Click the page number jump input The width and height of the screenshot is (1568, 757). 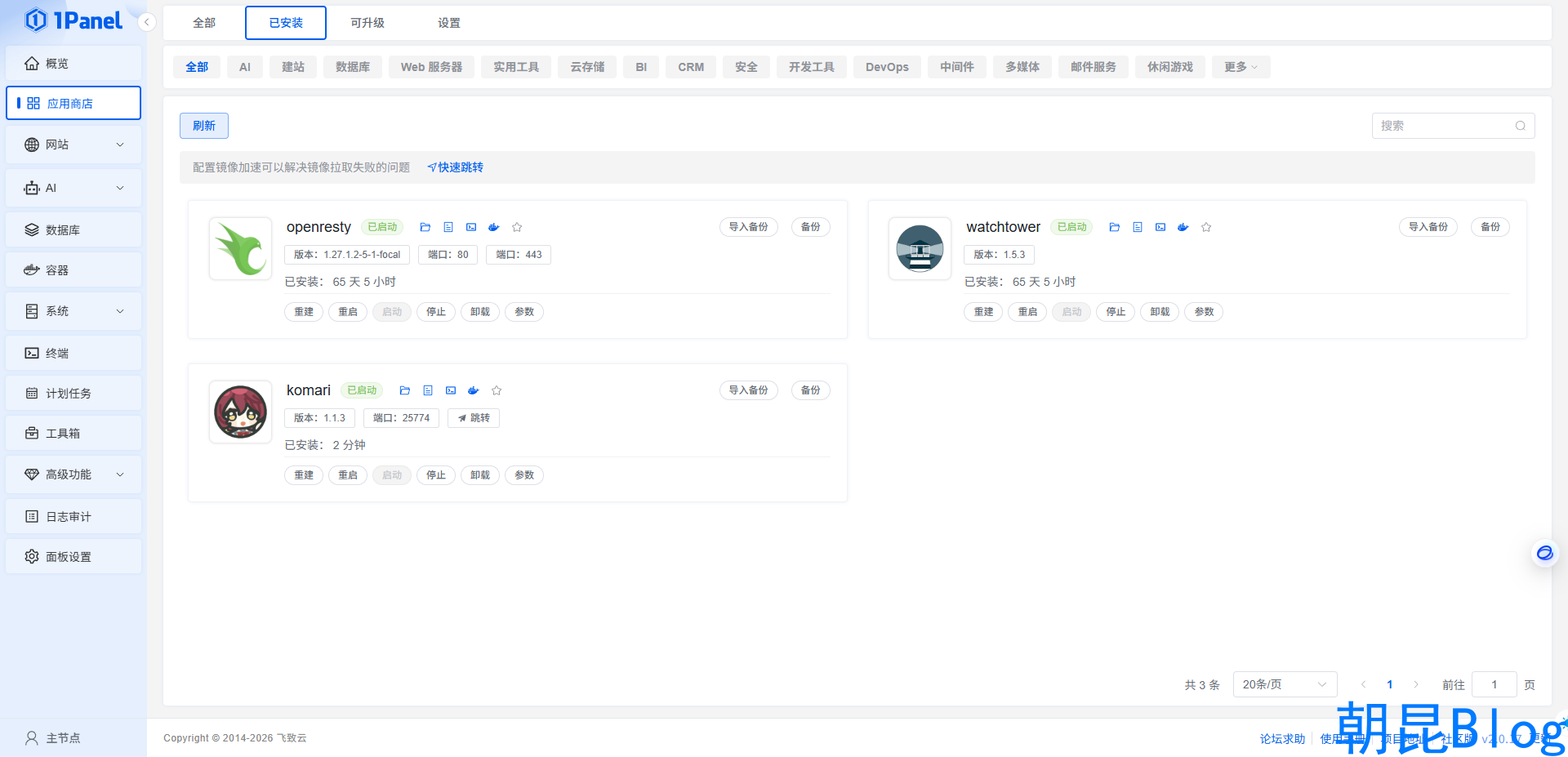pyautogui.click(x=1494, y=684)
